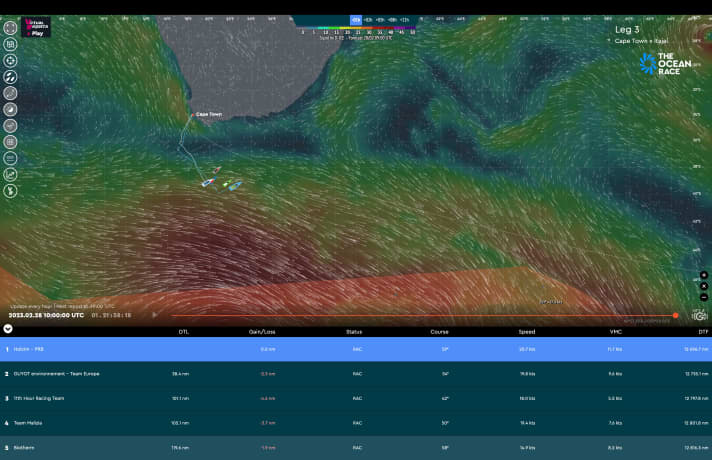
Task: Click the green boat marker on map
Action: [227, 183]
